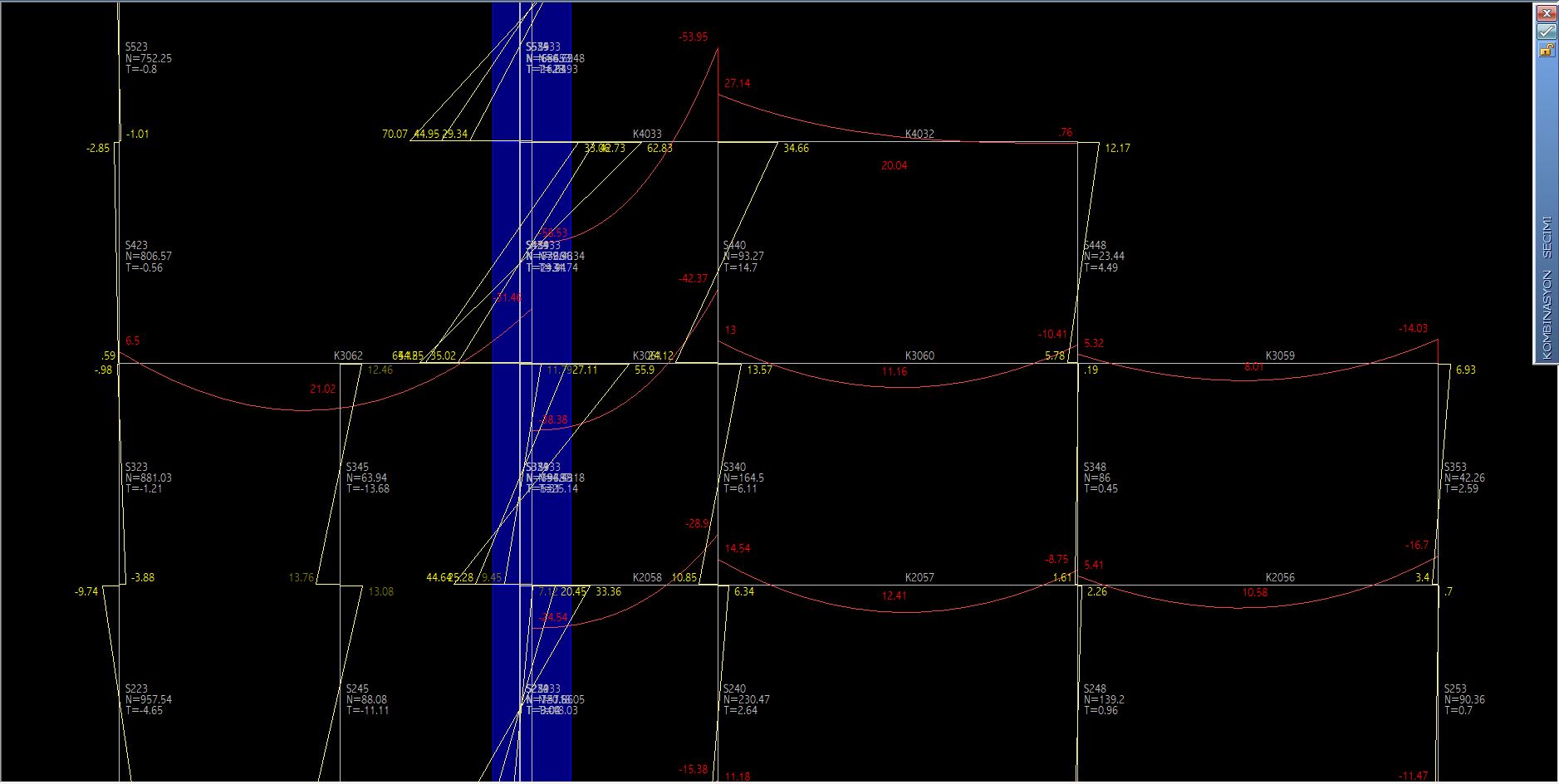Click beam label K2058
The height and width of the screenshot is (784, 1559).
tap(647, 577)
